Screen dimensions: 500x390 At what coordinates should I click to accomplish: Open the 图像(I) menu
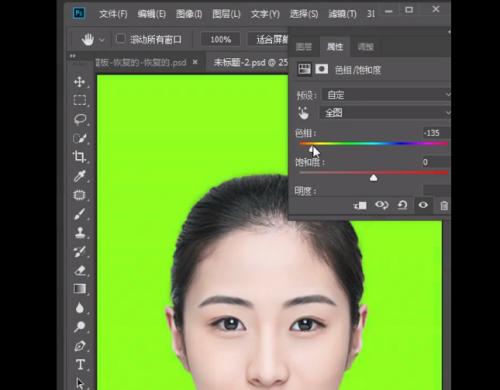coord(189,14)
